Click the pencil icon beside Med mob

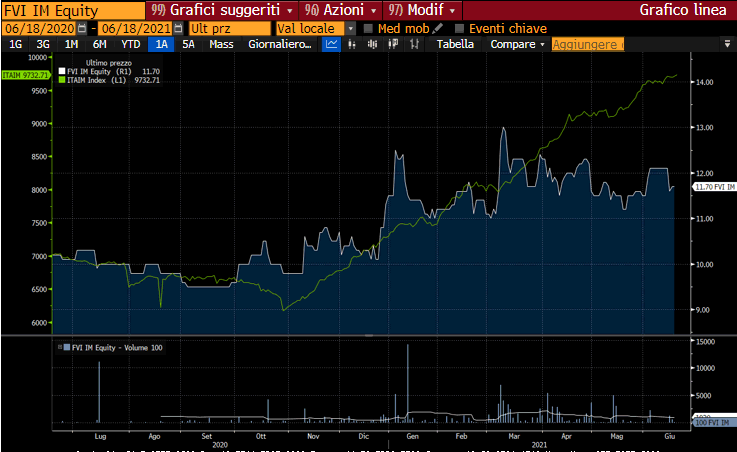click(x=438, y=28)
